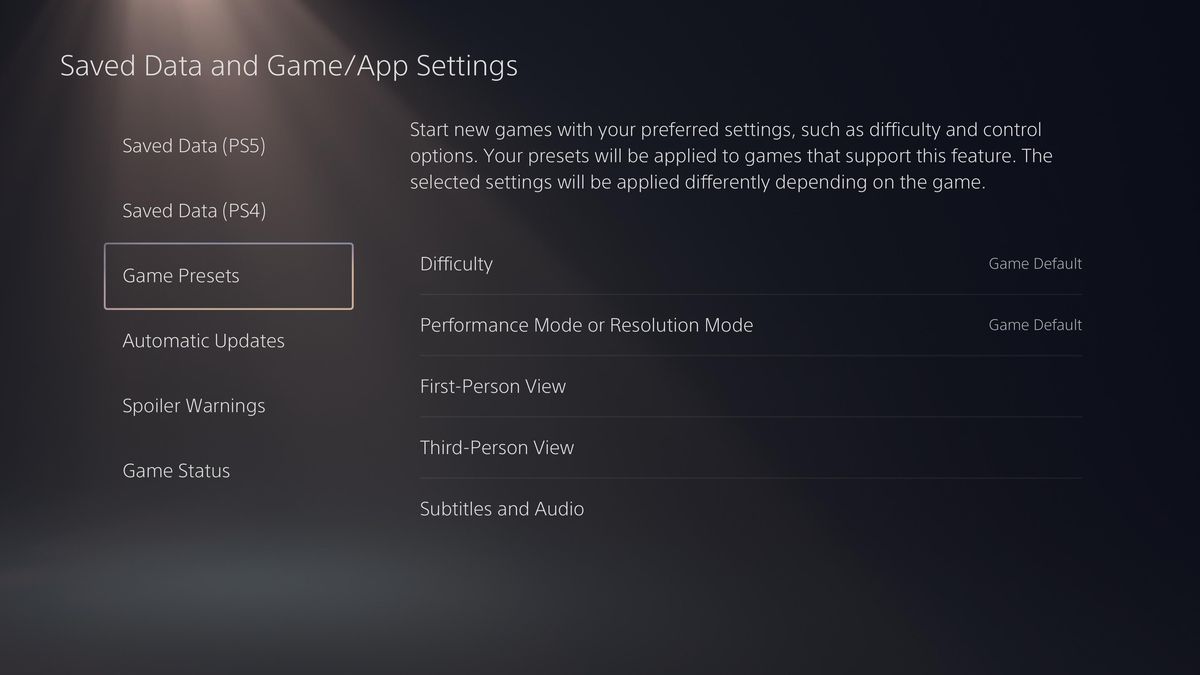Viewport: 1200px width, 675px height.
Task: Open the Difficulty preset option
Action: tap(751, 264)
